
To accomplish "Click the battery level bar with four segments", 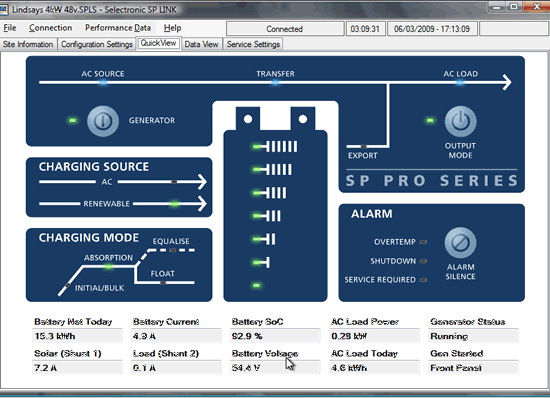I will coord(269,193).
